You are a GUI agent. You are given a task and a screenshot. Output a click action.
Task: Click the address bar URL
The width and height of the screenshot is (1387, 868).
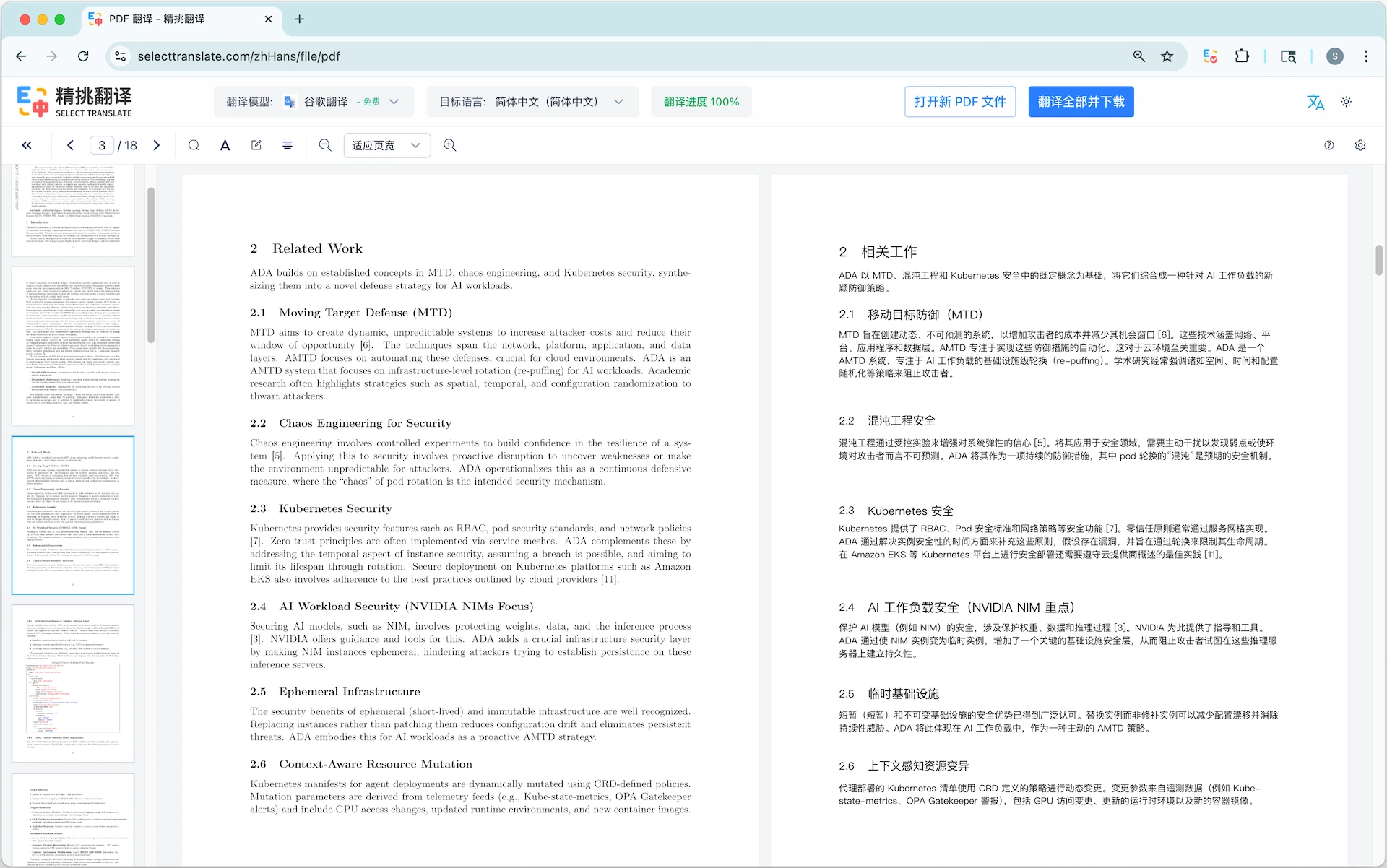click(238, 56)
